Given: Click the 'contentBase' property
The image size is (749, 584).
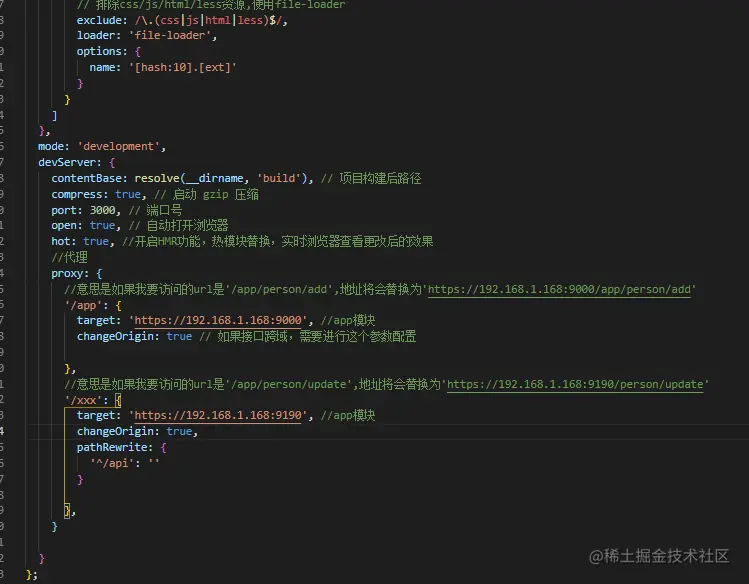Looking at the screenshot, I should click(86, 178).
